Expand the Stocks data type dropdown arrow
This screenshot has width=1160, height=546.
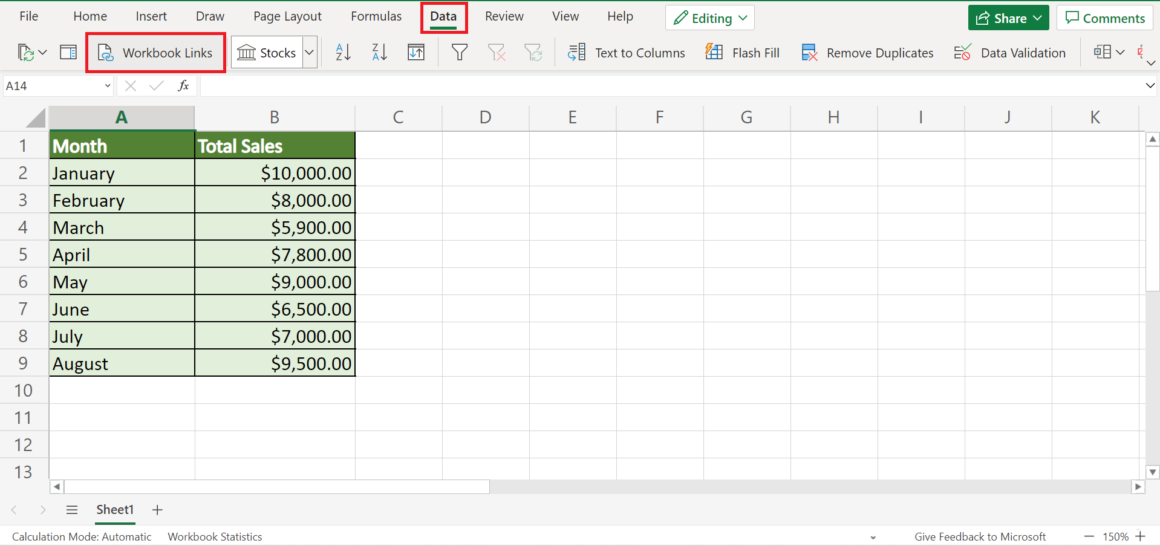pos(309,53)
